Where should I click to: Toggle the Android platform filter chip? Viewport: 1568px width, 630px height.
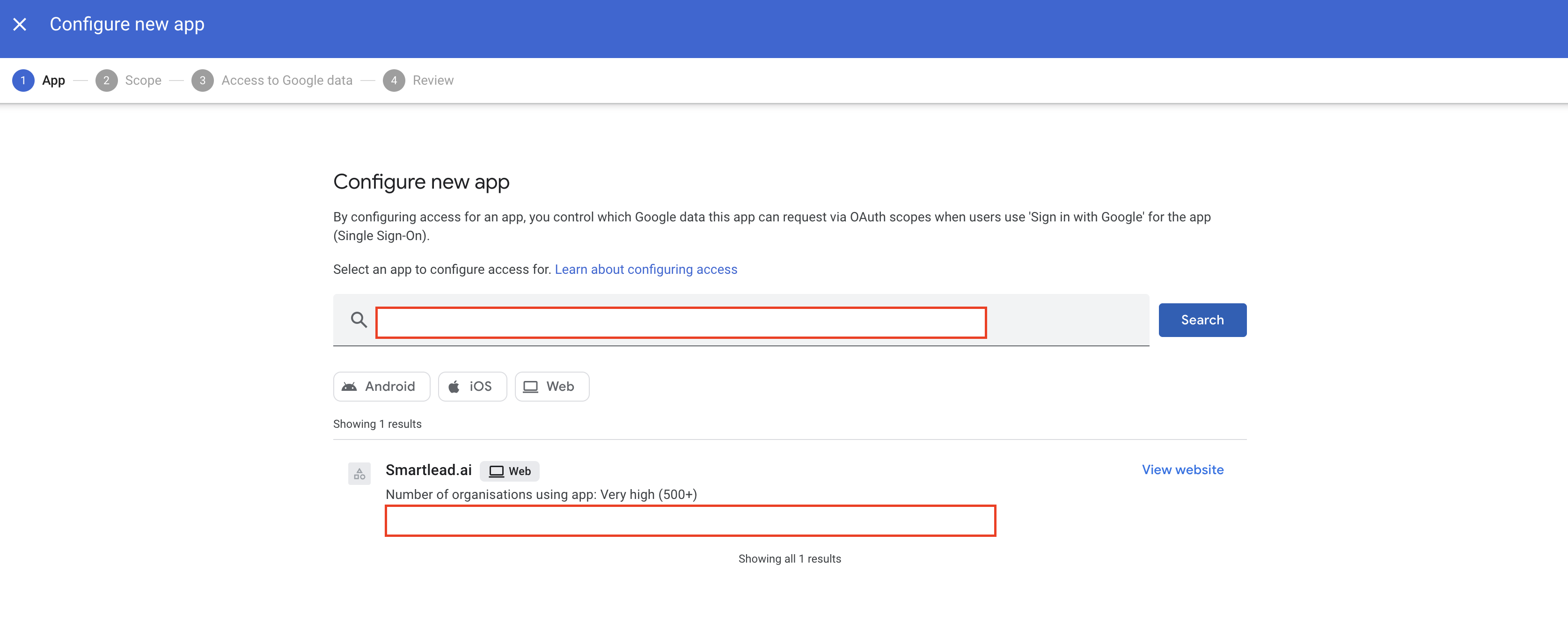click(381, 387)
